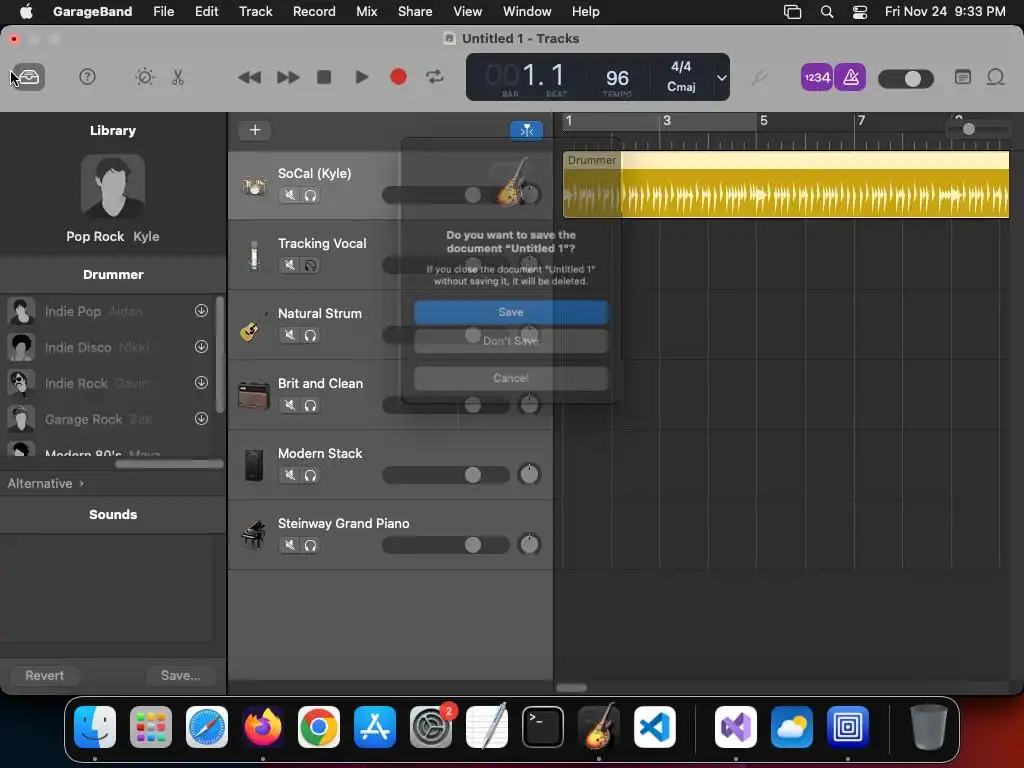Mute the Natural Strum track
The width and height of the screenshot is (1024, 768).
(289, 335)
